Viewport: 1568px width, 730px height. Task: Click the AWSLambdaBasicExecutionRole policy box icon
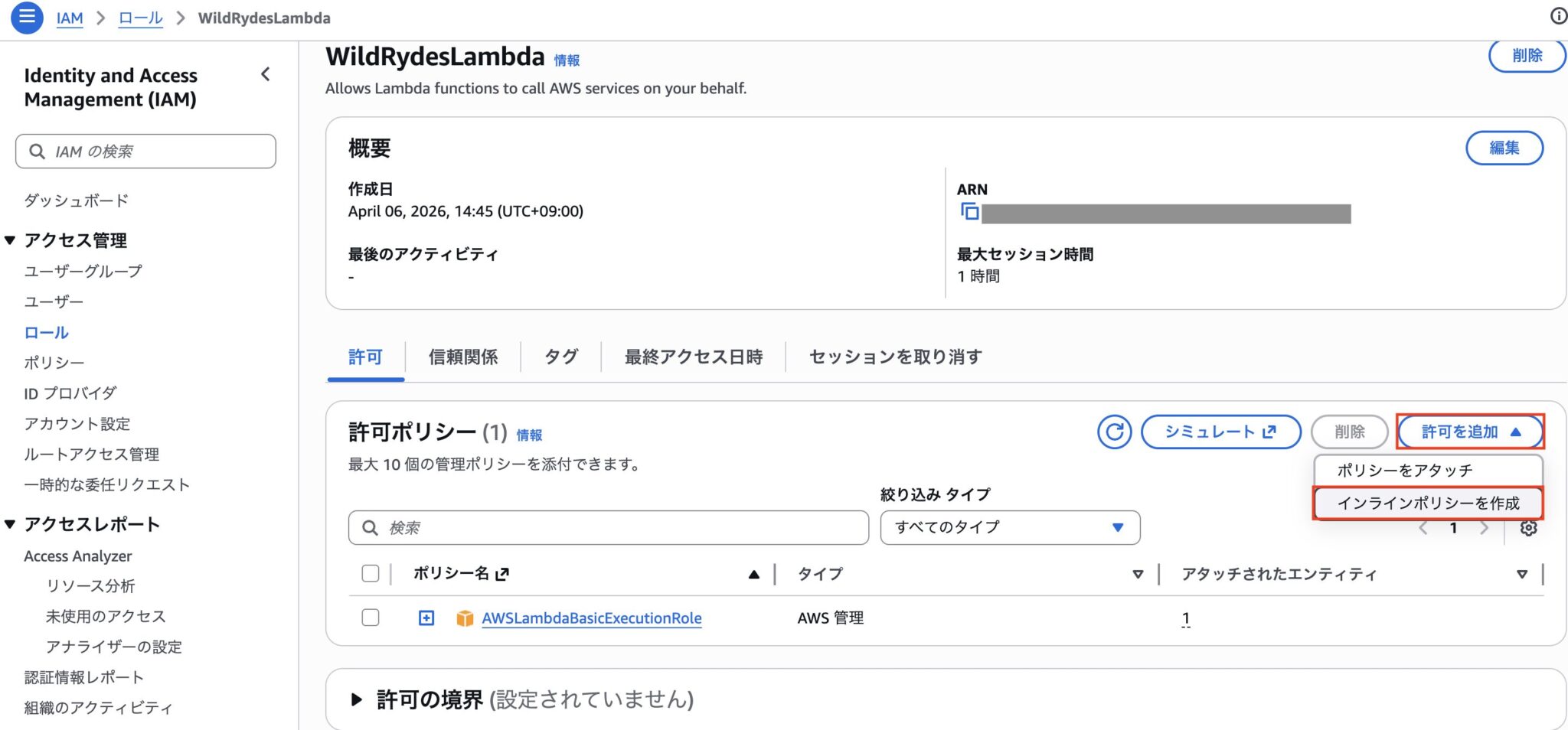(464, 618)
